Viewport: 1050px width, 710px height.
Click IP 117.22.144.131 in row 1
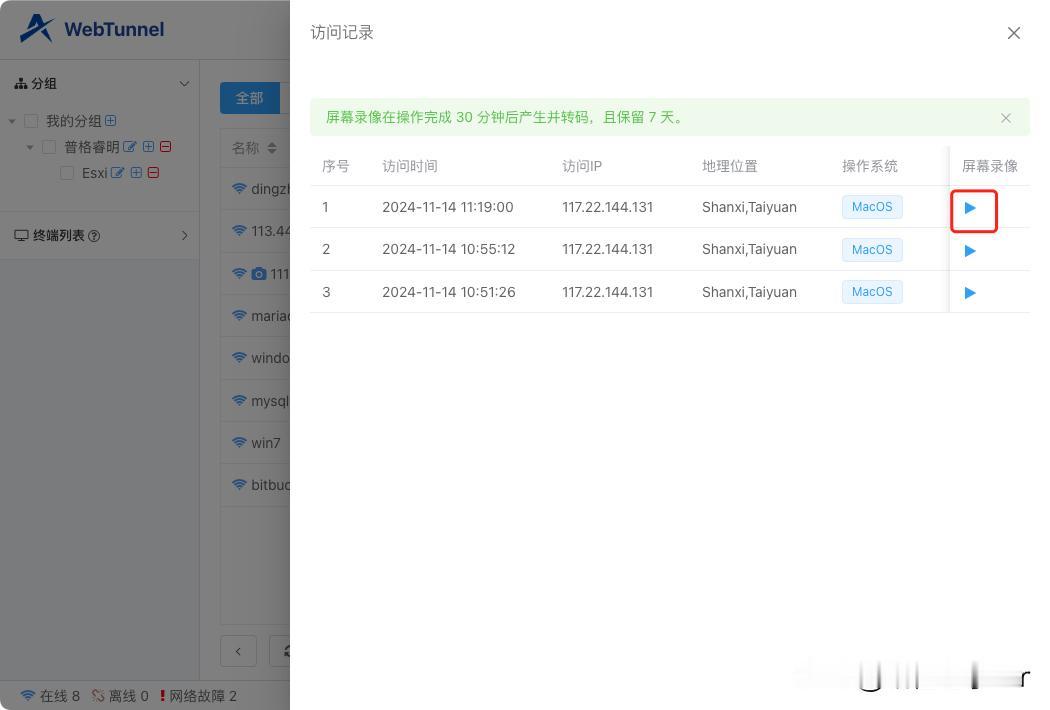[607, 208]
